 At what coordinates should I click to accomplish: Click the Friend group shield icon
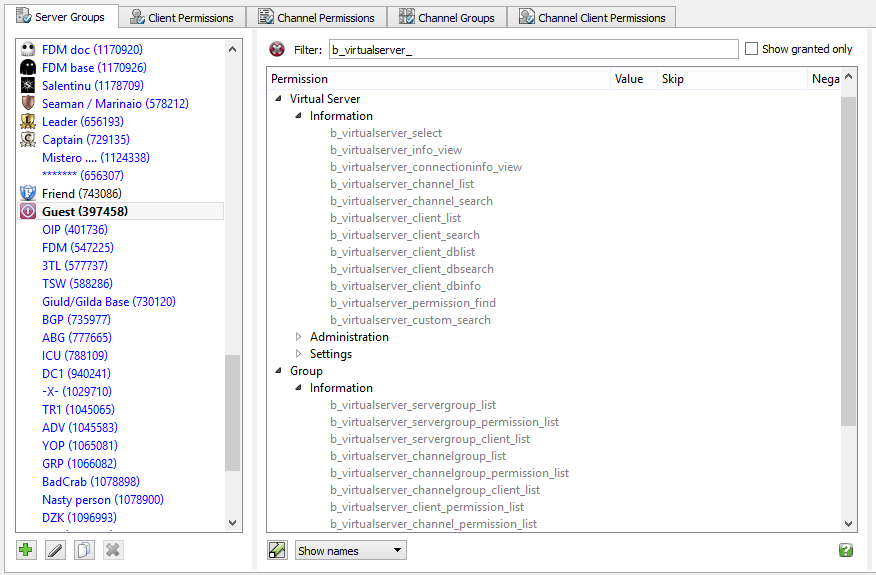click(28, 194)
